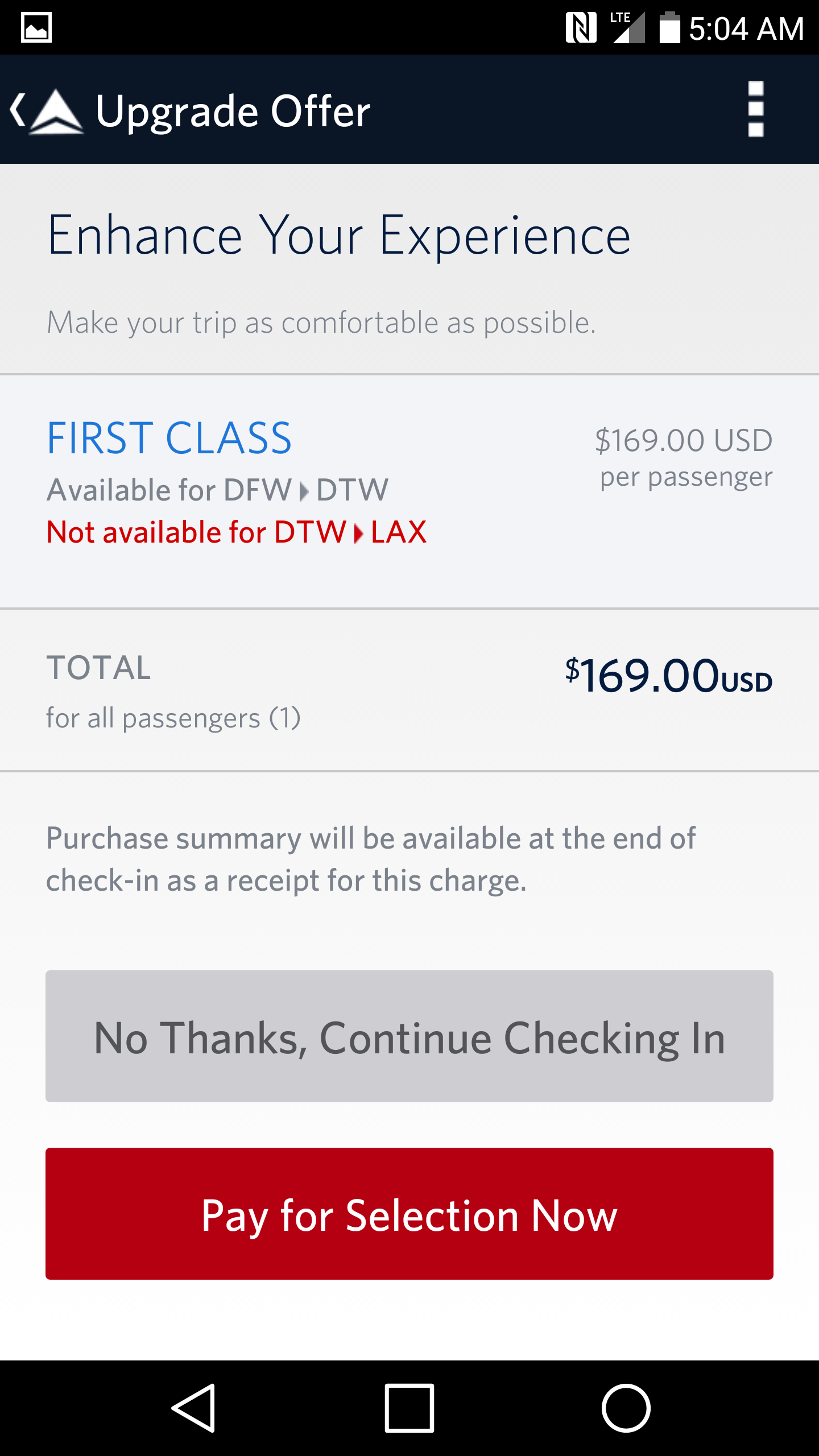819x1456 pixels.
Task: Tap the Pay for Selection Now button
Action: coord(409,1214)
